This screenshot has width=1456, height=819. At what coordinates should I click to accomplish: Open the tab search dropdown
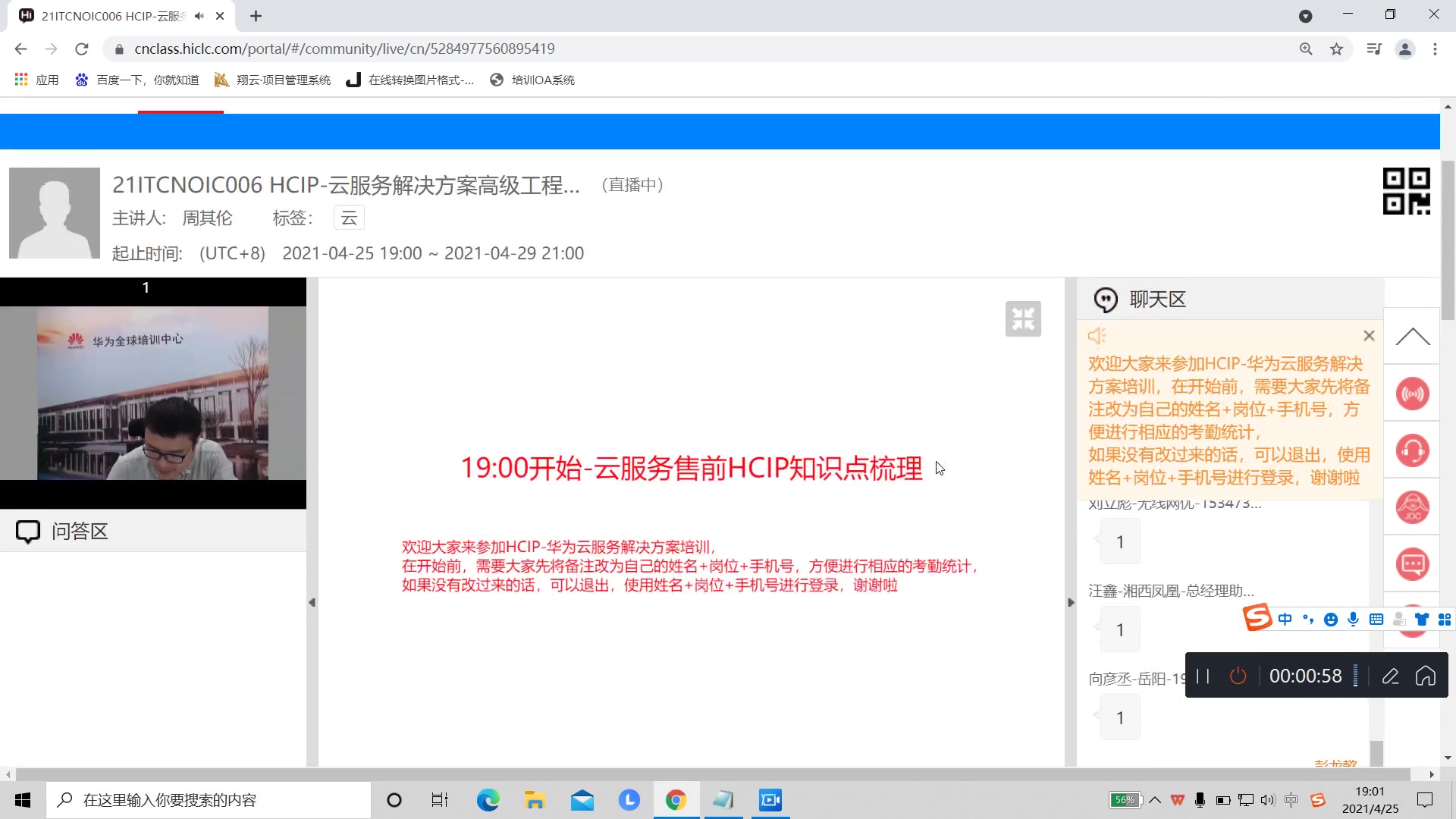pos(1305,16)
